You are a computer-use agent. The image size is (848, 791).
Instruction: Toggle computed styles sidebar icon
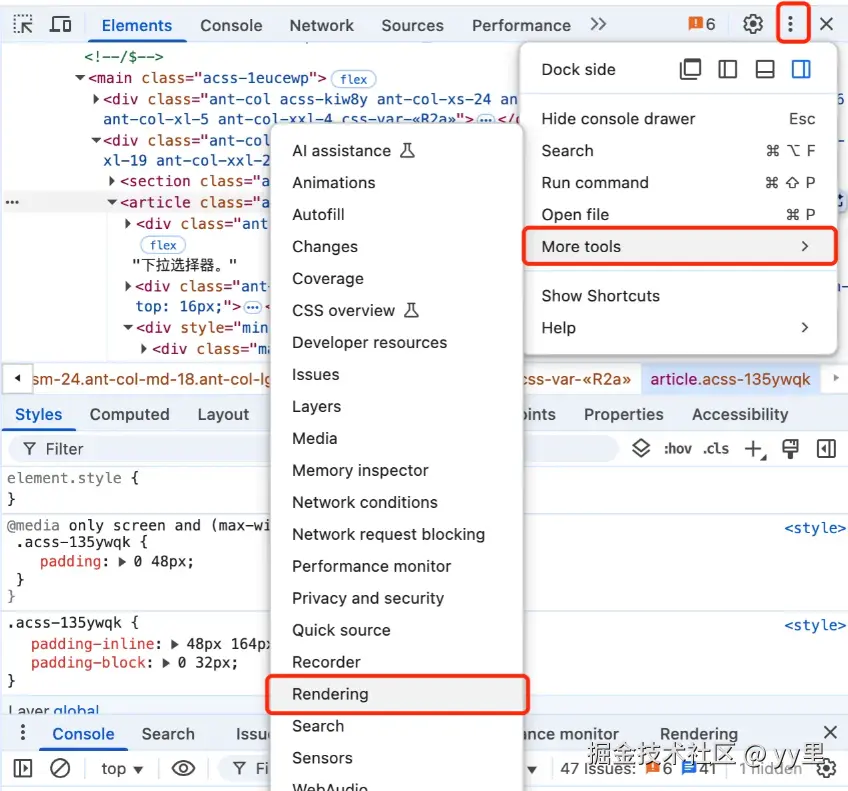826,449
